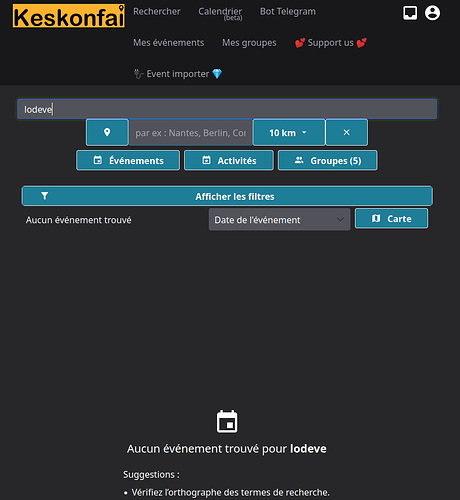Click 'Vérifiez l'orthographe des termes' suggestion

point(230,492)
